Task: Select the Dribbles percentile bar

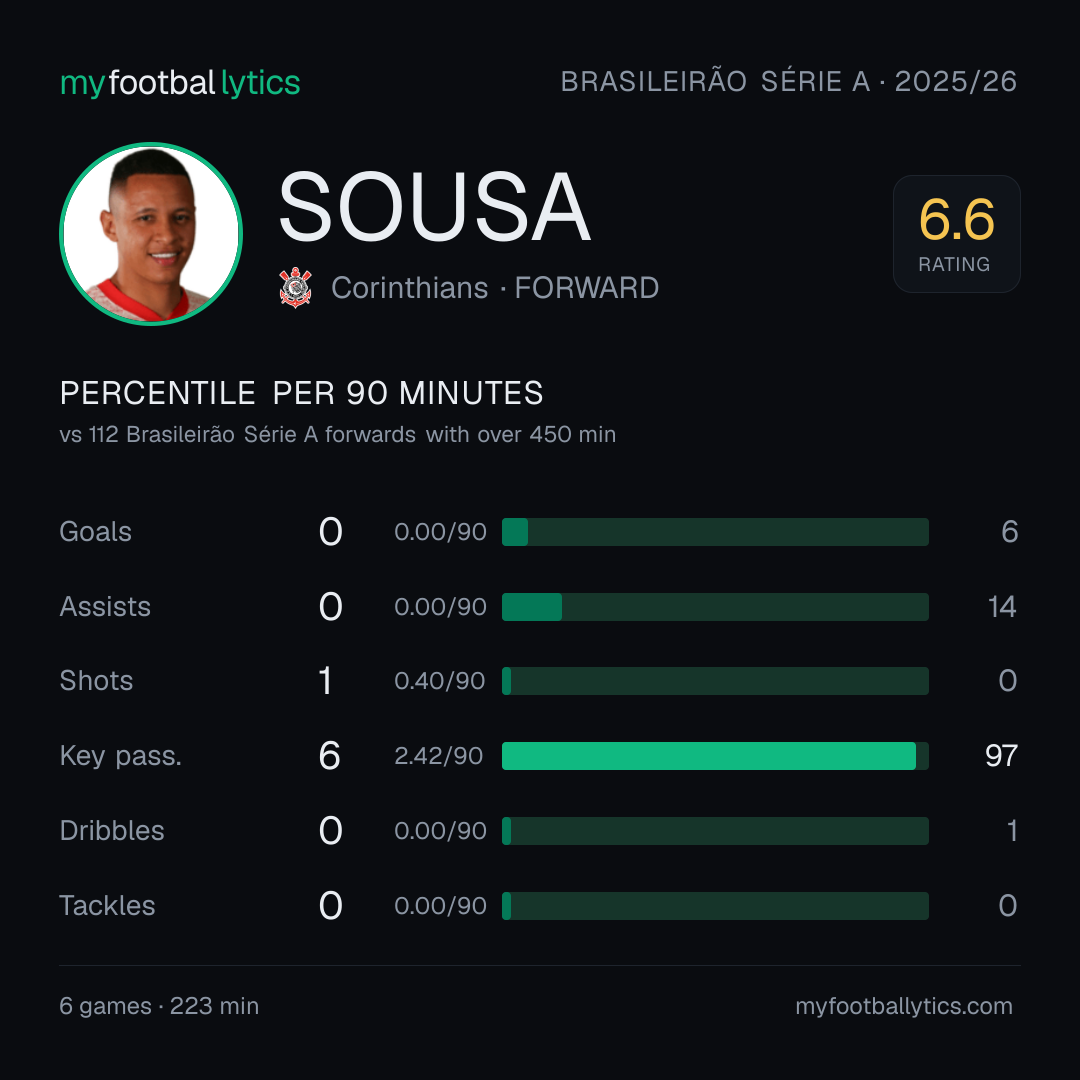Action: pos(715,831)
